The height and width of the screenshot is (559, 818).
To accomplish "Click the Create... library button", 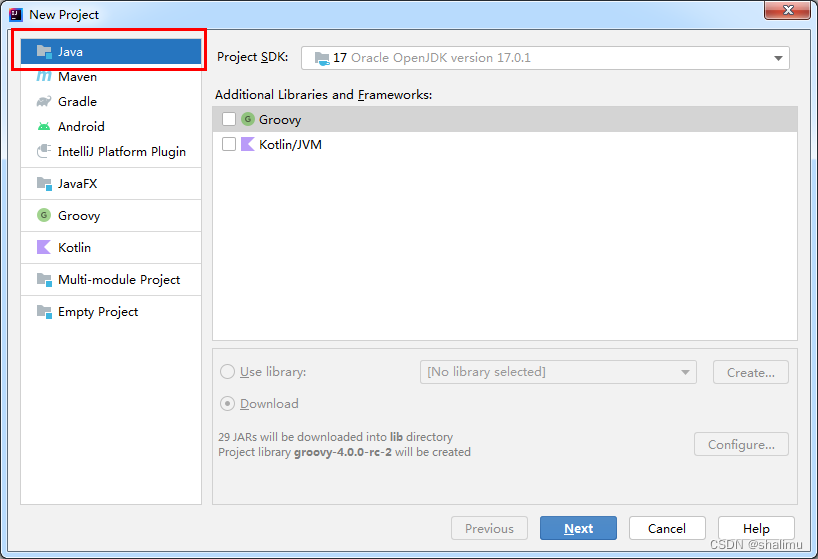I will [751, 372].
